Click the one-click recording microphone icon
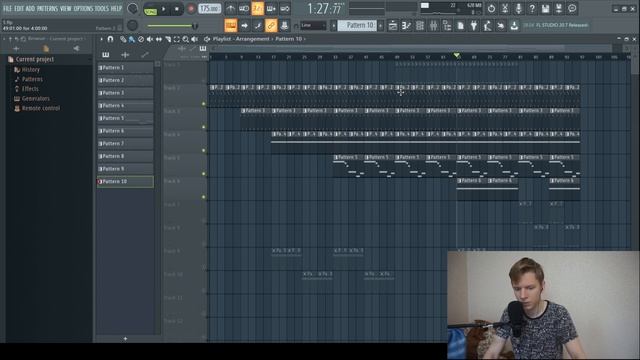 [518, 8]
